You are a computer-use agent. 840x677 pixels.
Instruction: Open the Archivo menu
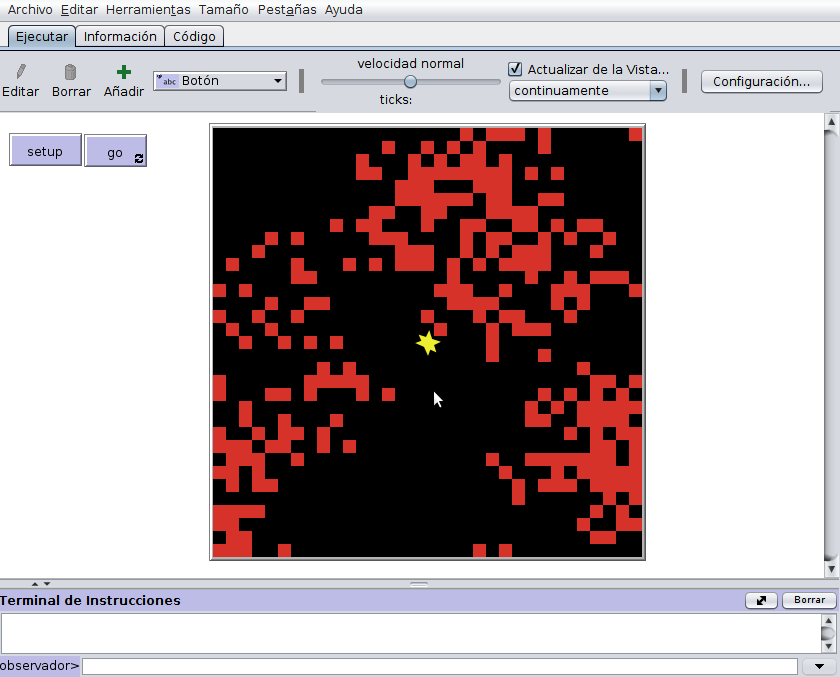(30, 10)
